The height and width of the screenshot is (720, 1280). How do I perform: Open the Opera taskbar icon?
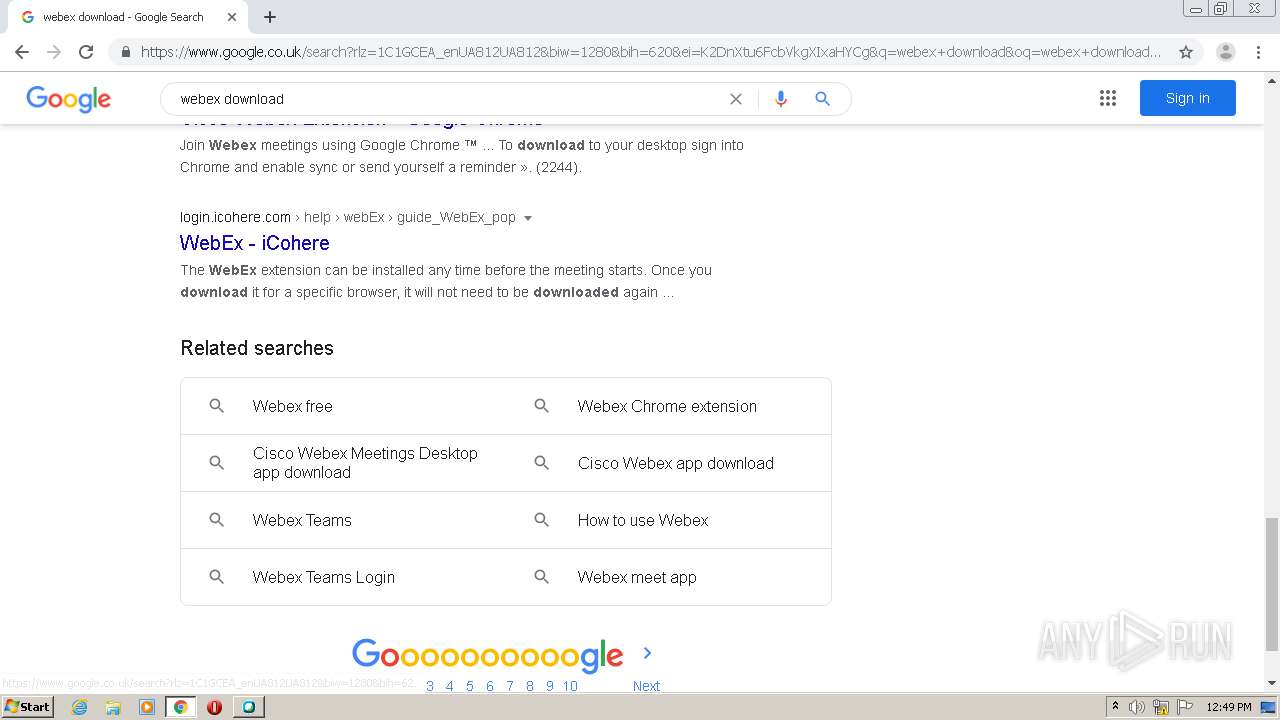click(214, 707)
